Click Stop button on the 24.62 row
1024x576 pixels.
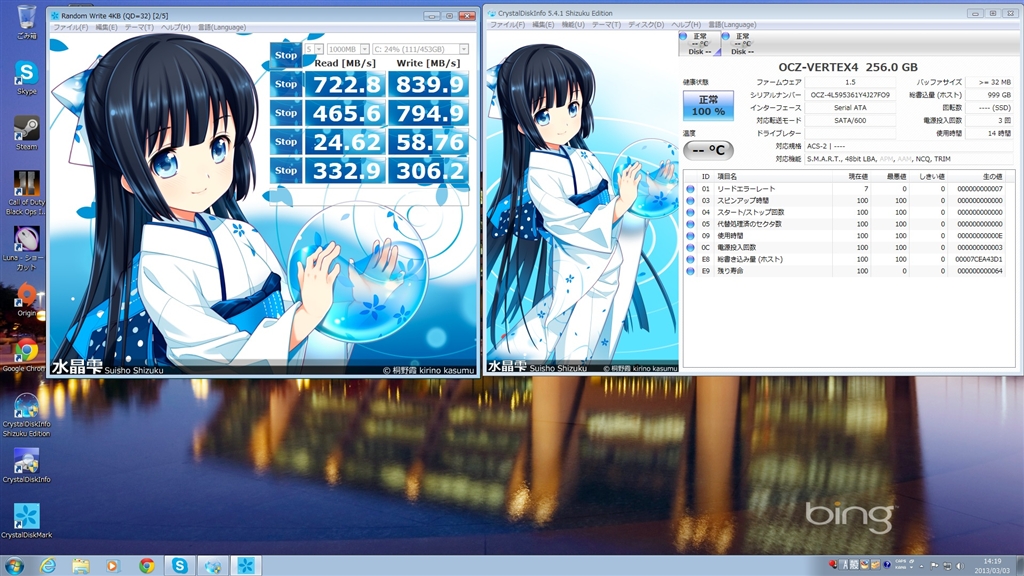pos(285,142)
